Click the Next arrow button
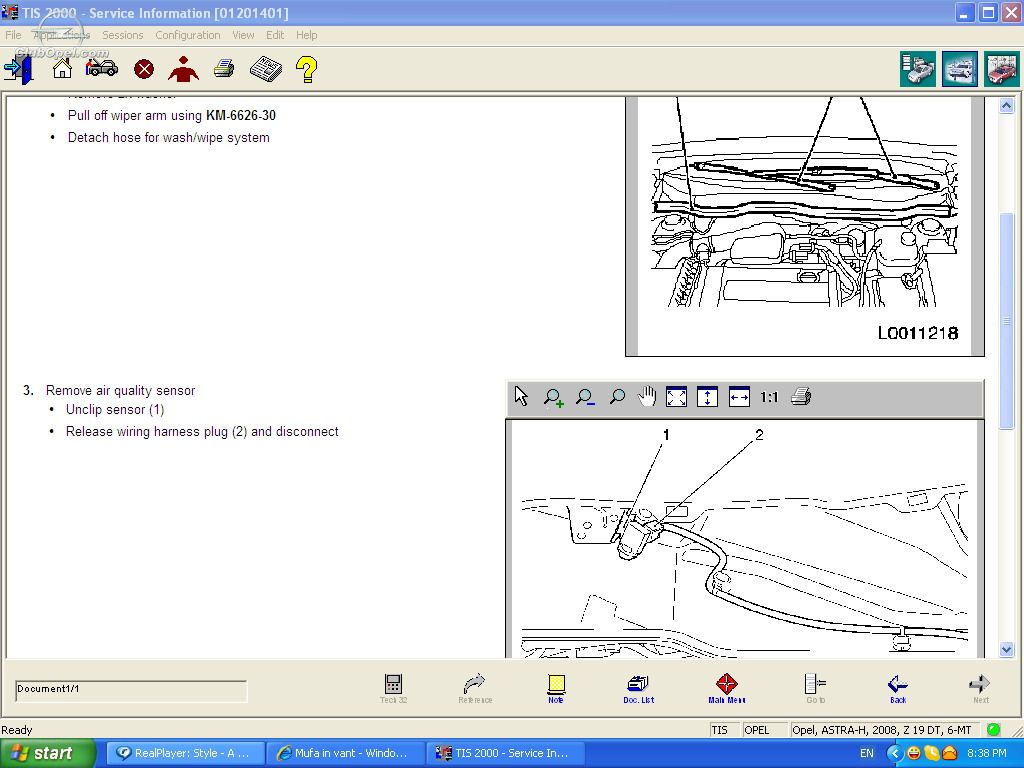The image size is (1024, 768). (x=980, y=688)
